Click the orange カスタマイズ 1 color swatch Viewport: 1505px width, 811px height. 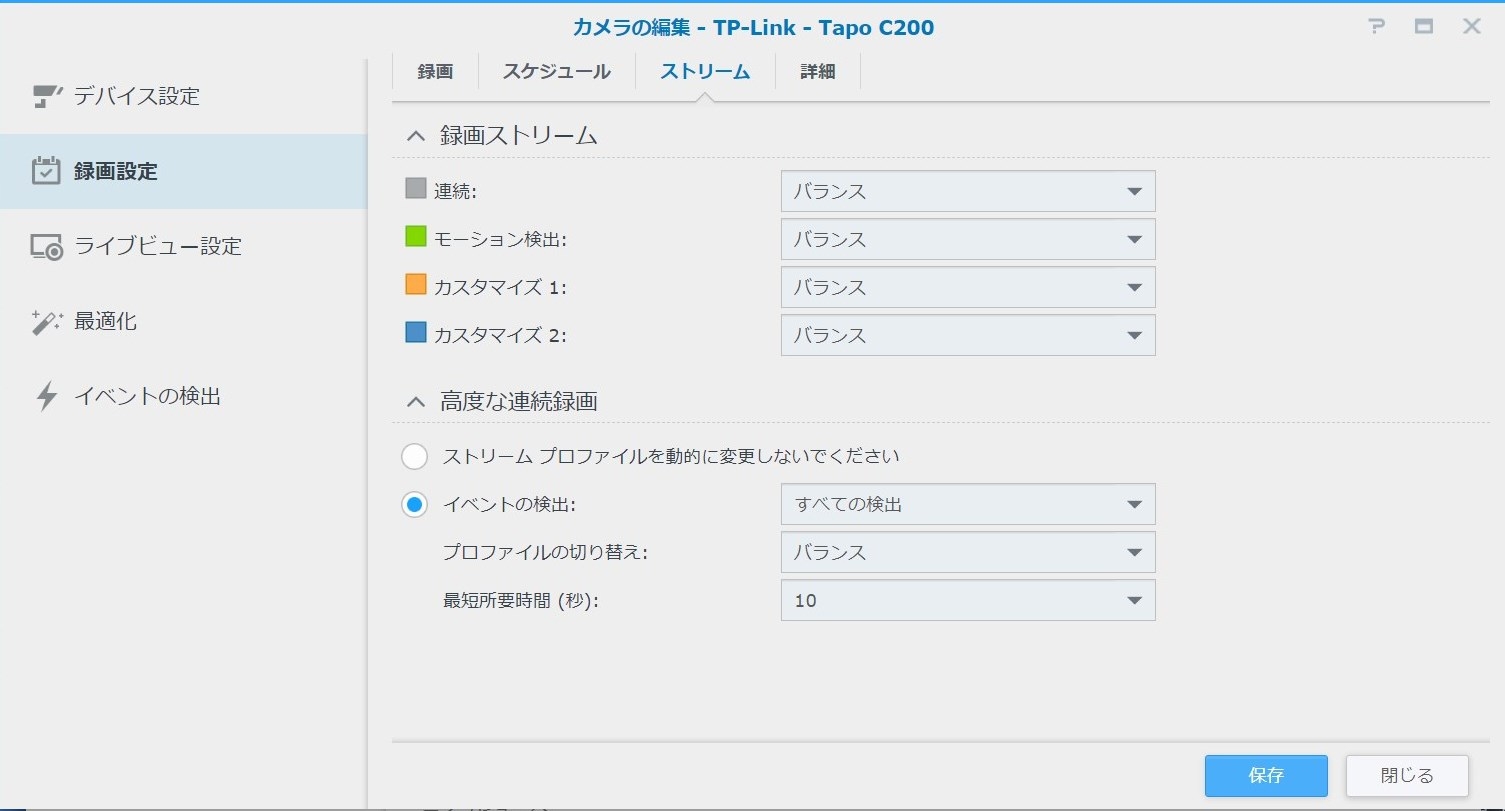click(416, 285)
